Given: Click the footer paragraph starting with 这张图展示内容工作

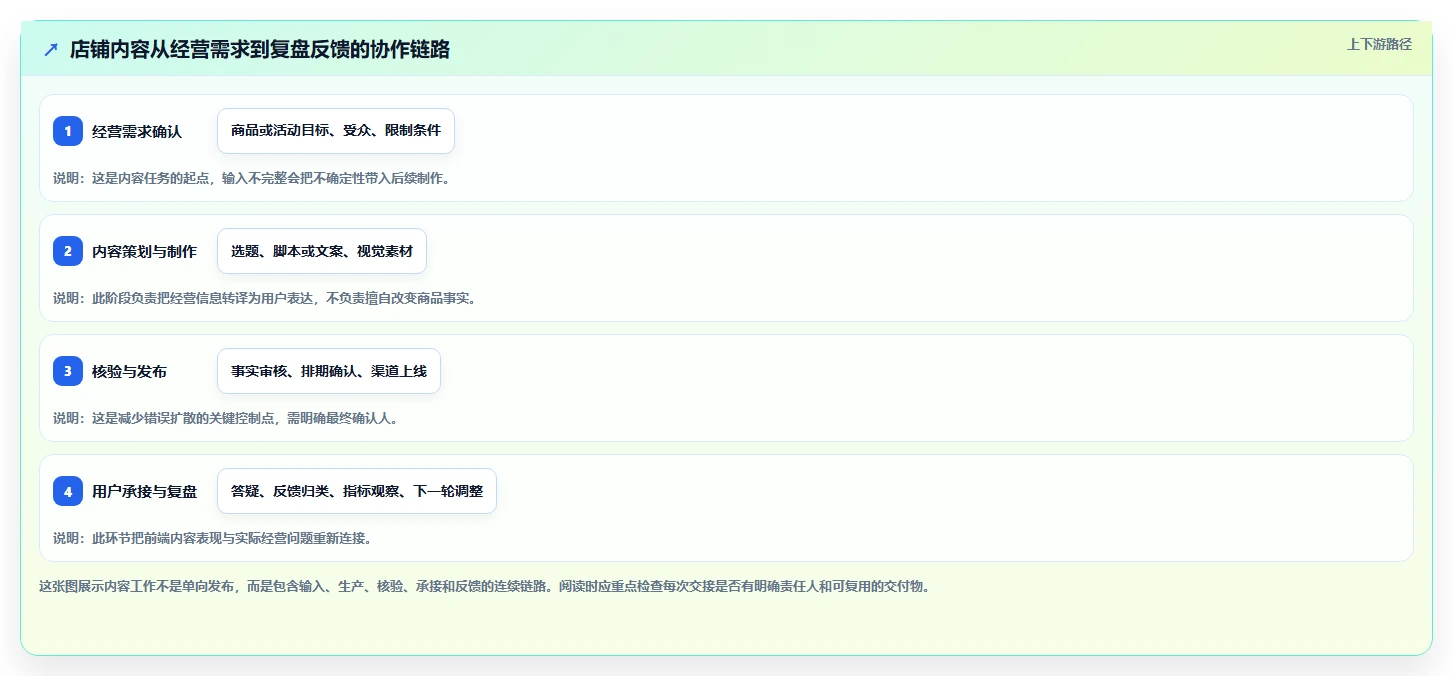Looking at the screenshot, I should (x=485, y=586).
